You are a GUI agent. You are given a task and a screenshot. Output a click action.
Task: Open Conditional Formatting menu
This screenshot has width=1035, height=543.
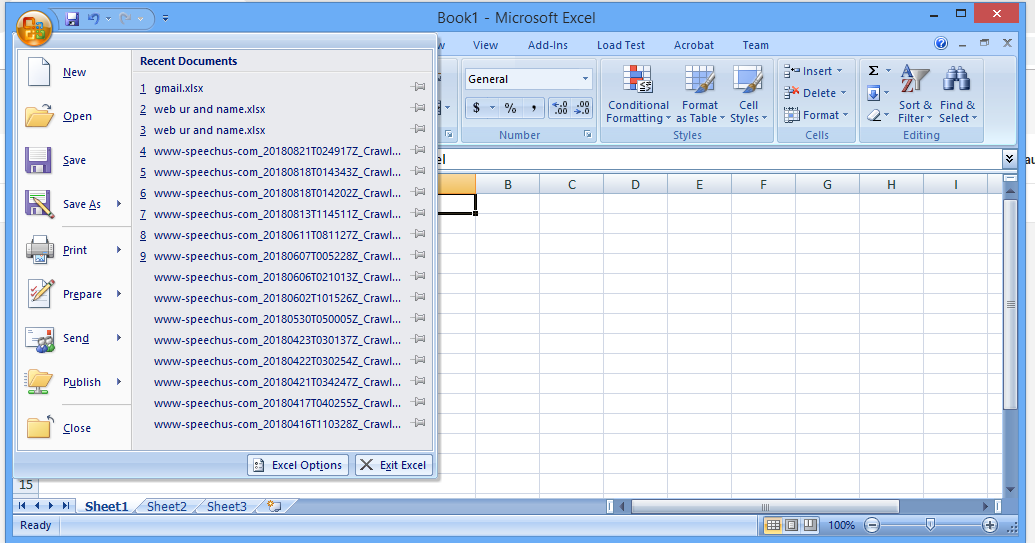coord(638,94)
